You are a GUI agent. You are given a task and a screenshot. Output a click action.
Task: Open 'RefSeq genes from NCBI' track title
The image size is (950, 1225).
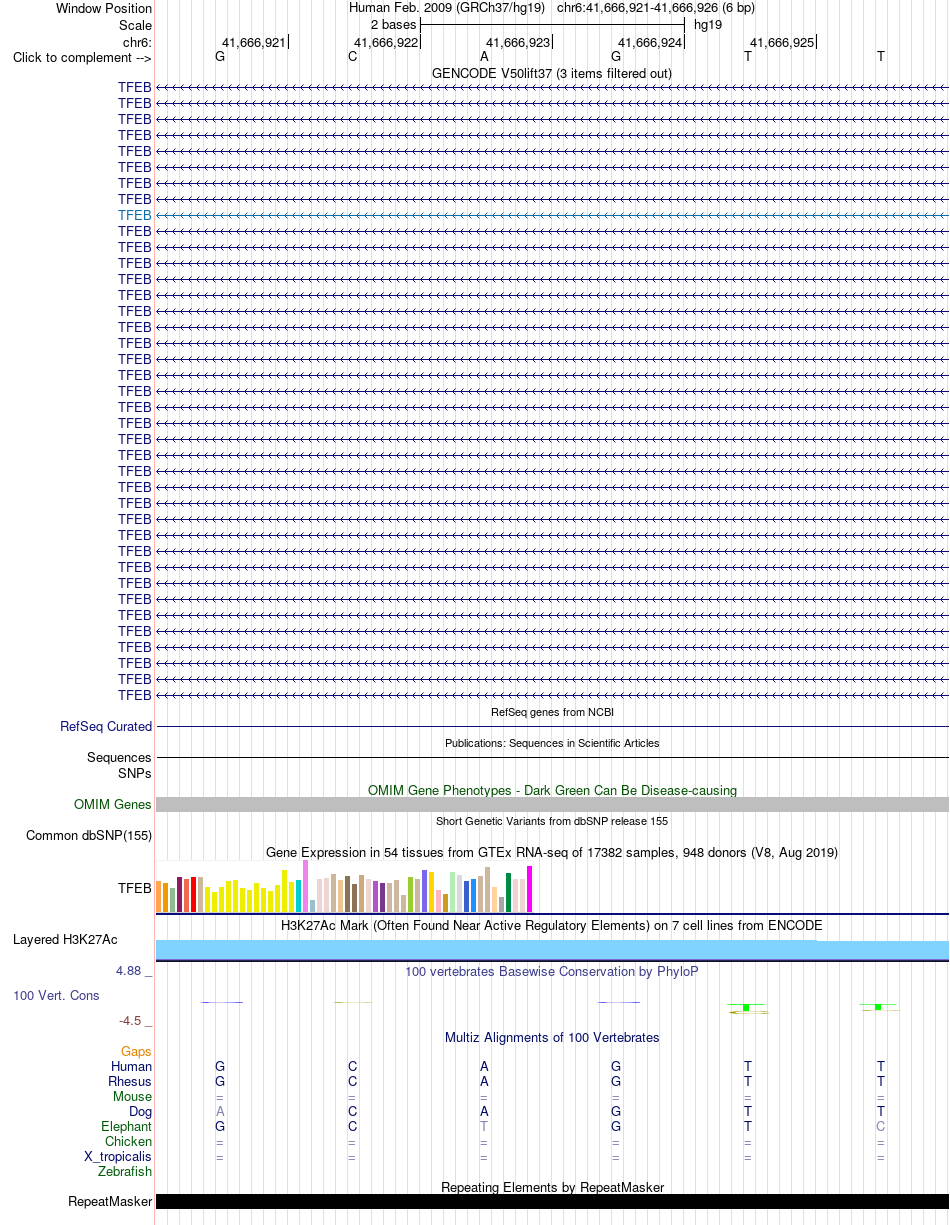552,712
